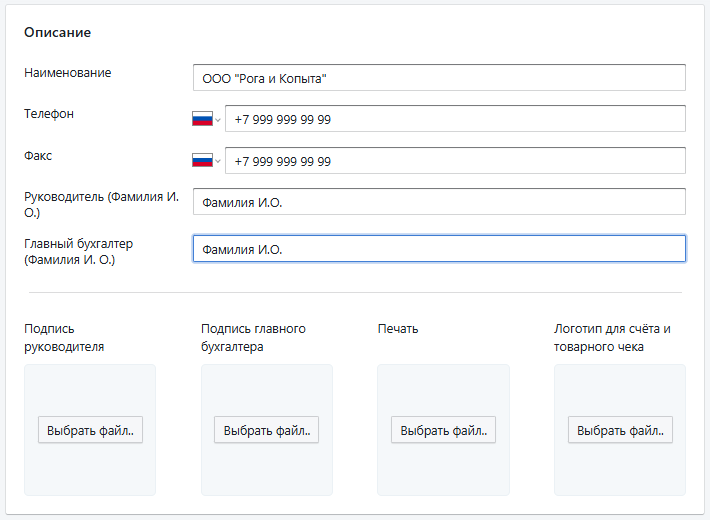The image size is (710, 520).
Task: Click Выбрать файл under Печать
Action: tap(443, 430)
